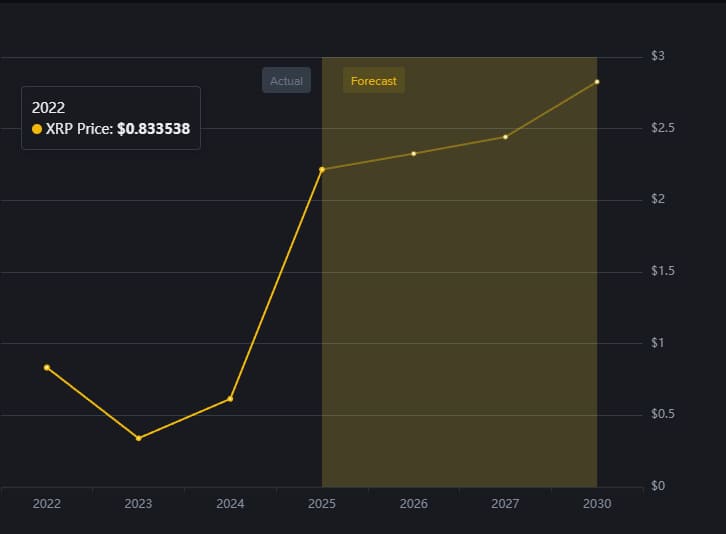
Task: Select the 2030 x-axis label
Action: click(x=597, y=504)
